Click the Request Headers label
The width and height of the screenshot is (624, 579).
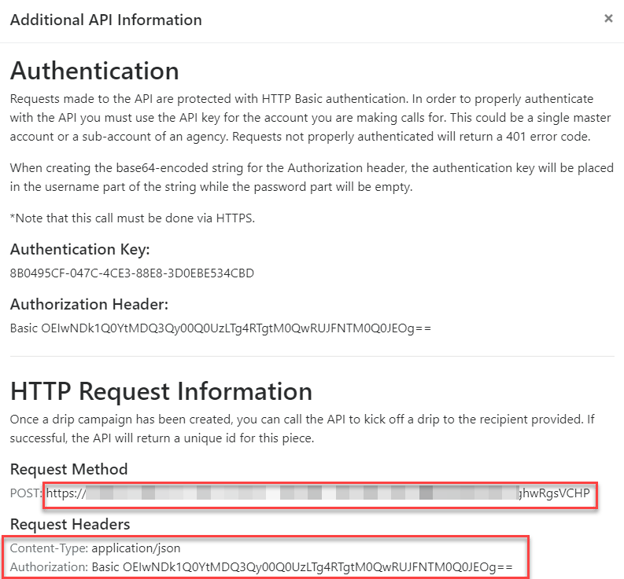click(70, 524)
